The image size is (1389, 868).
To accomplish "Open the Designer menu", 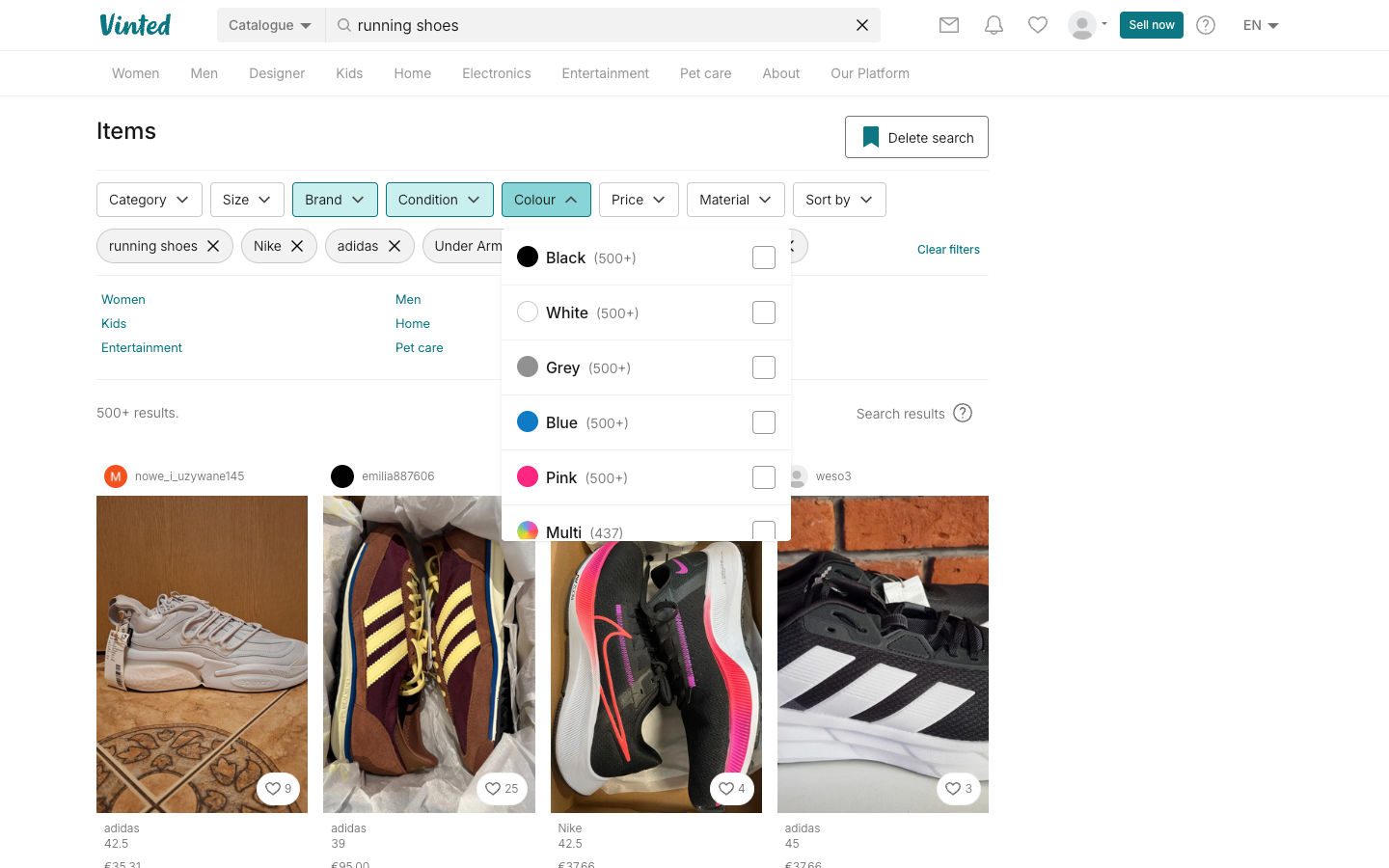I will pos(277,73).
